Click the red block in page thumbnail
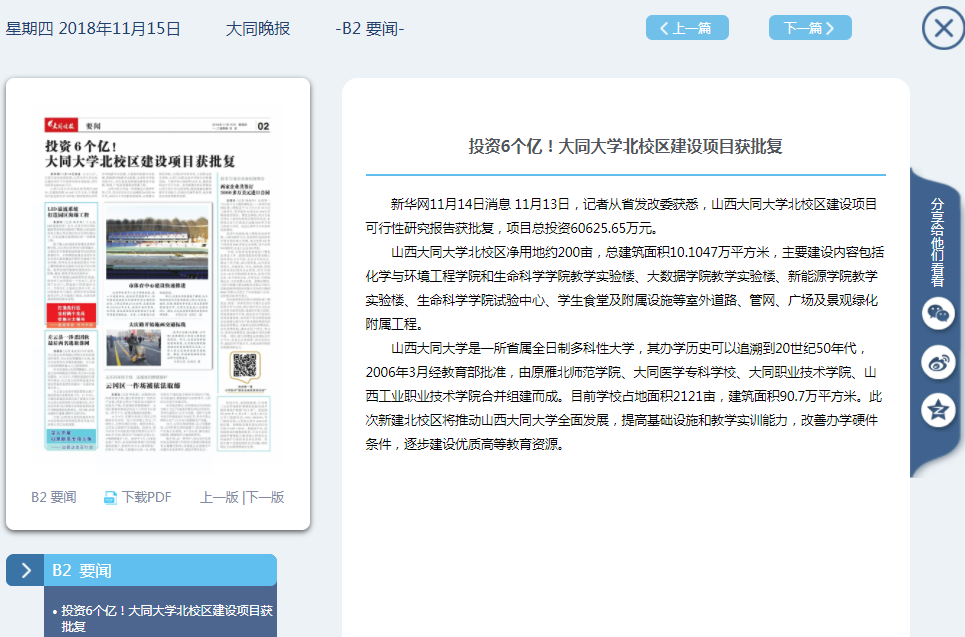Viewport: 965px width, 637px height. pos(71,313)
